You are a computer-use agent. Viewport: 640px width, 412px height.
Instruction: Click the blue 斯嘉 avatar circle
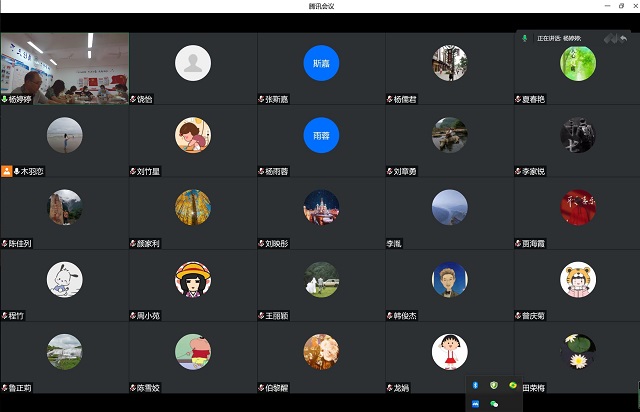(x=321, y=63)
